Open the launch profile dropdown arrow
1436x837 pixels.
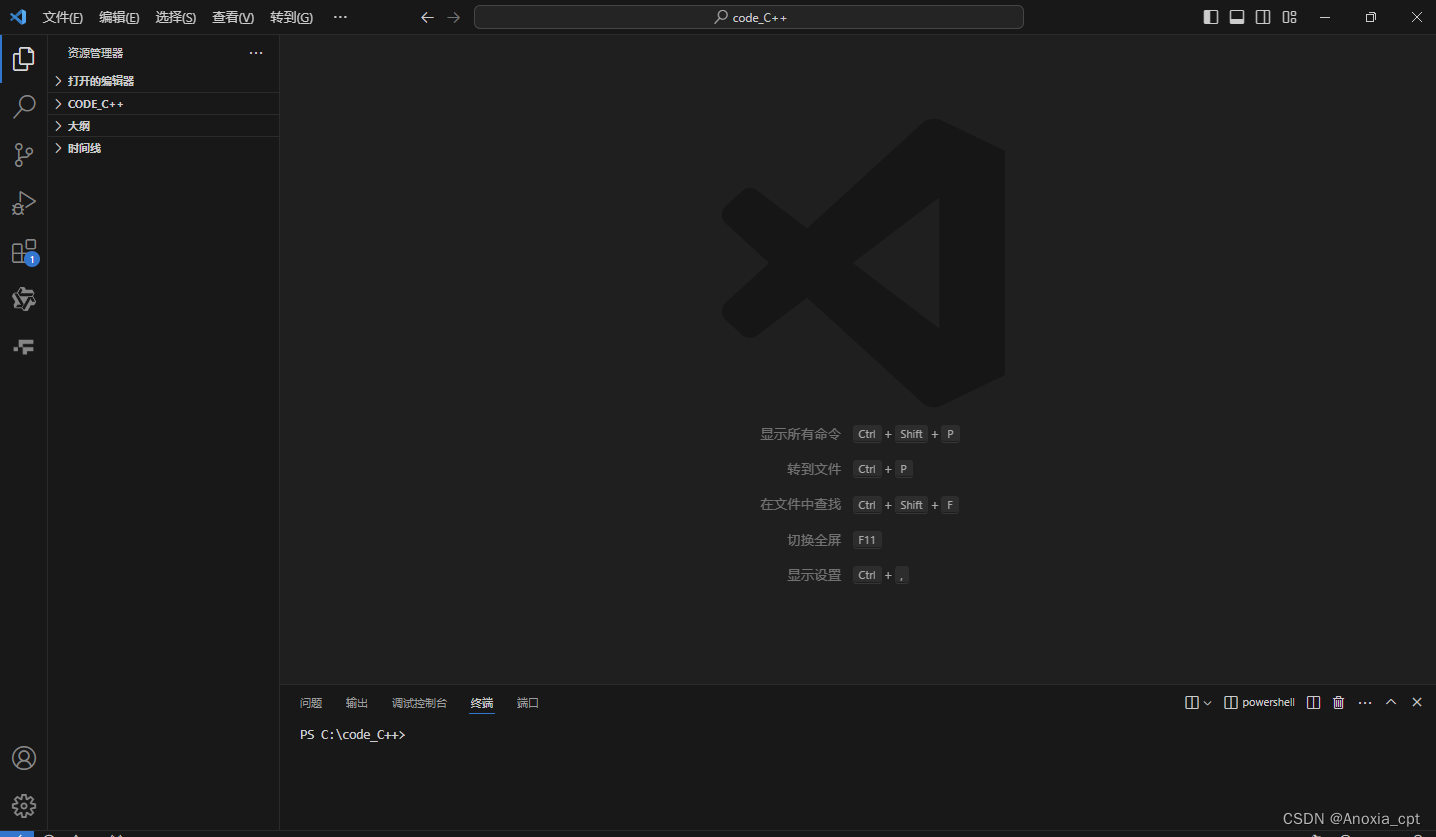(x=1205, y=702)
